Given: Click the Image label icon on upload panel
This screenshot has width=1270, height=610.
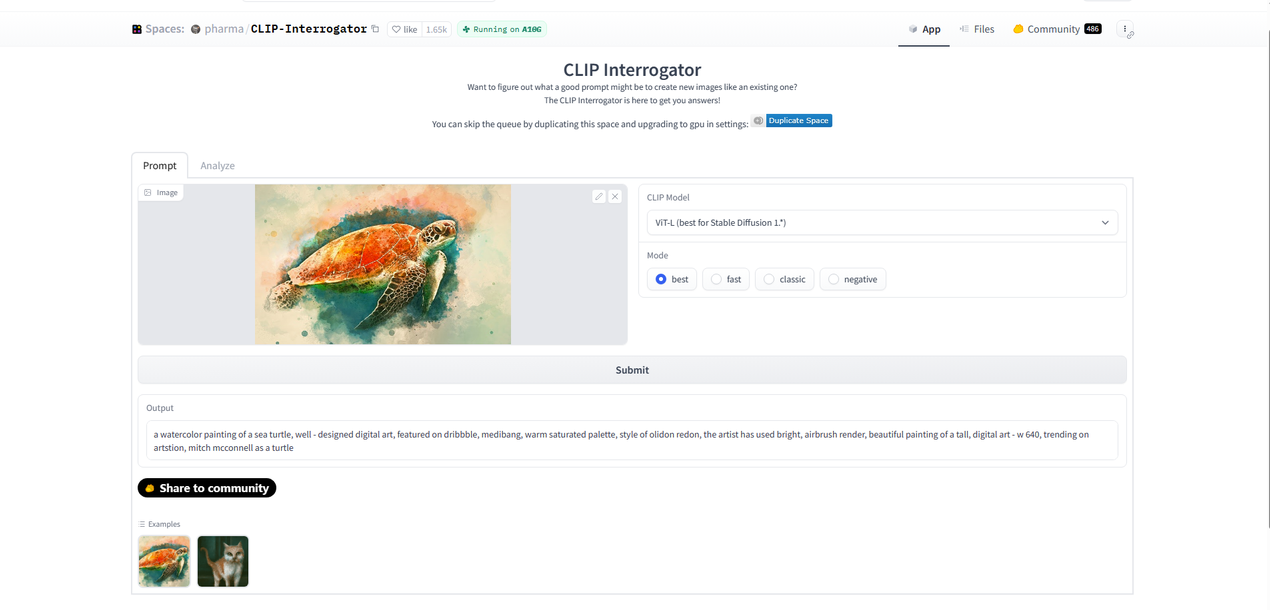Looking at the screenshot, I should pyautogui.click(x=148, y=192).
